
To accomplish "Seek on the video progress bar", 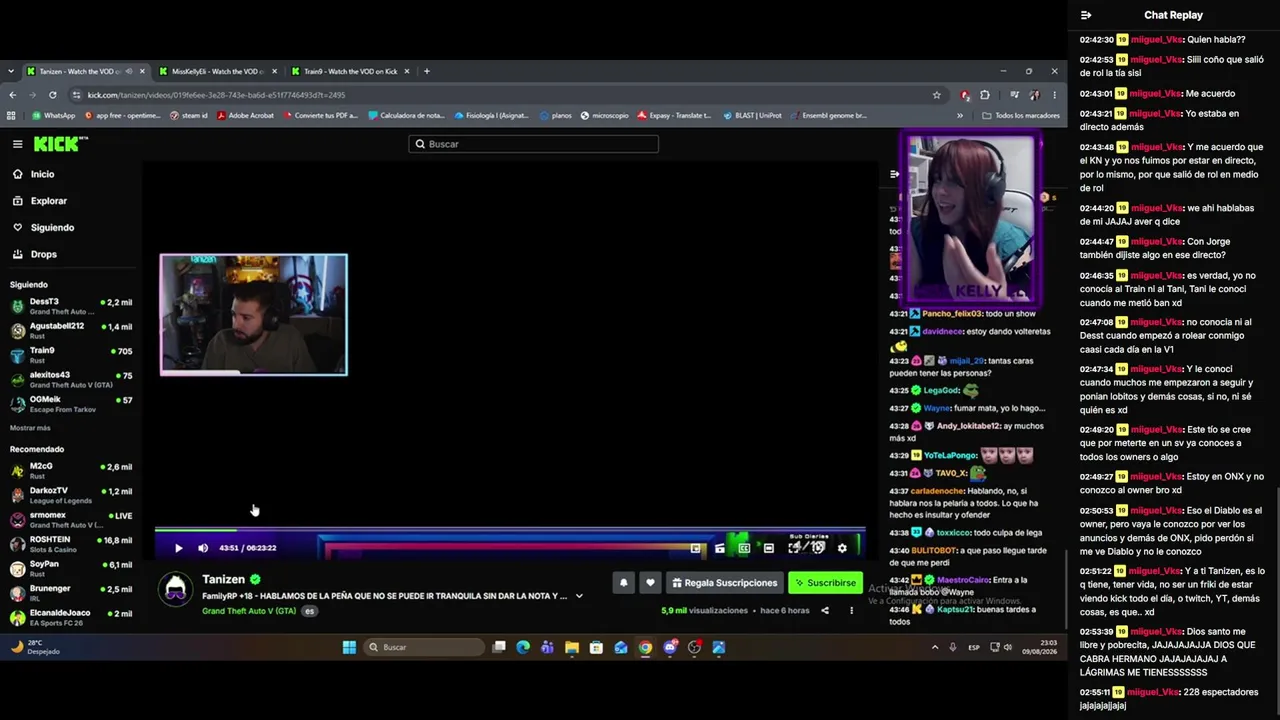I will [x=510, y=530].
